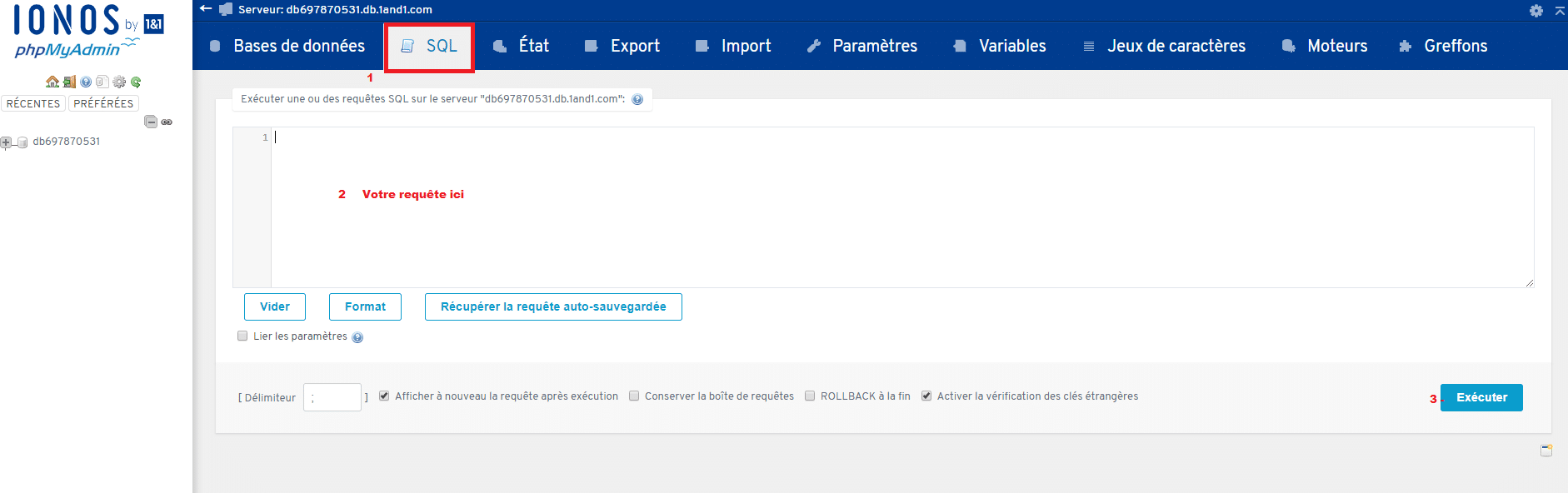Focus the SQL query text area
Image resolution: width=1568 pixels, height=493 pixels.
pyautogui.click(x=902, y=207)
